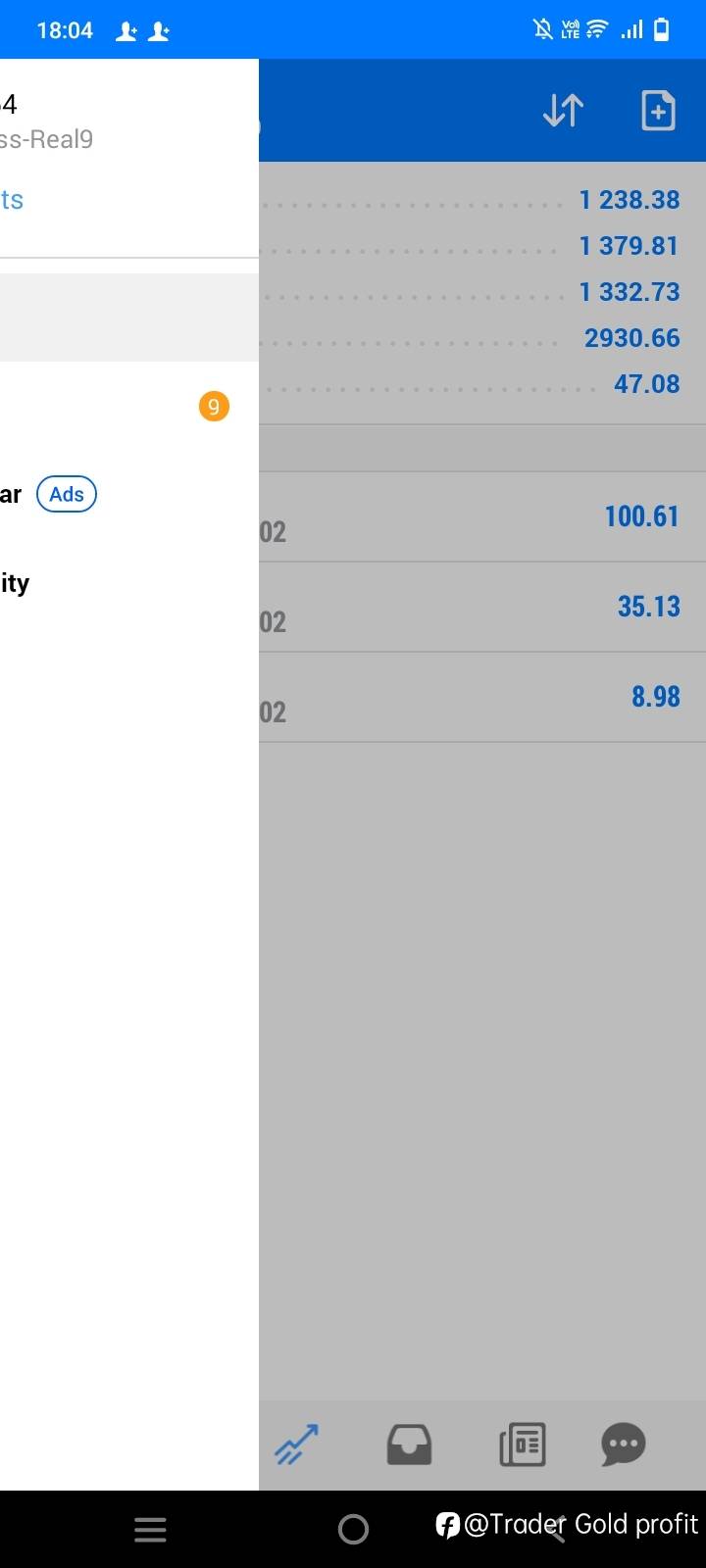This screenshot has height=1568, width=706.
Task: Tap the orange 9 notification badge
Action: [214, 406]
